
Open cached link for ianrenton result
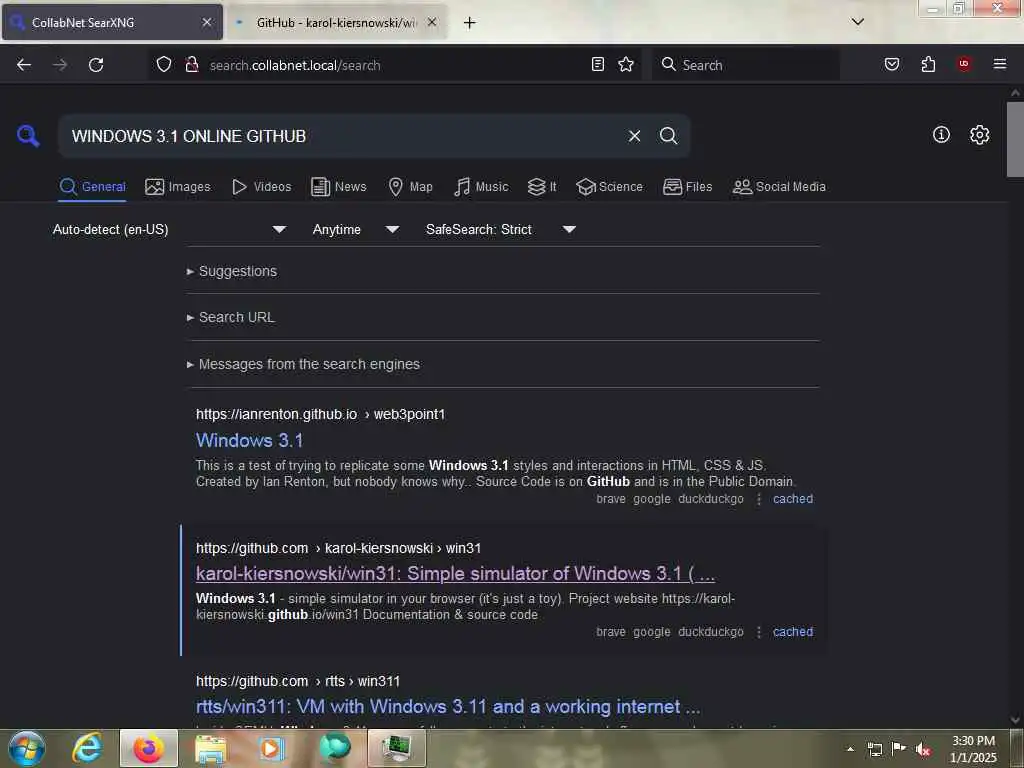coord(793,499)
